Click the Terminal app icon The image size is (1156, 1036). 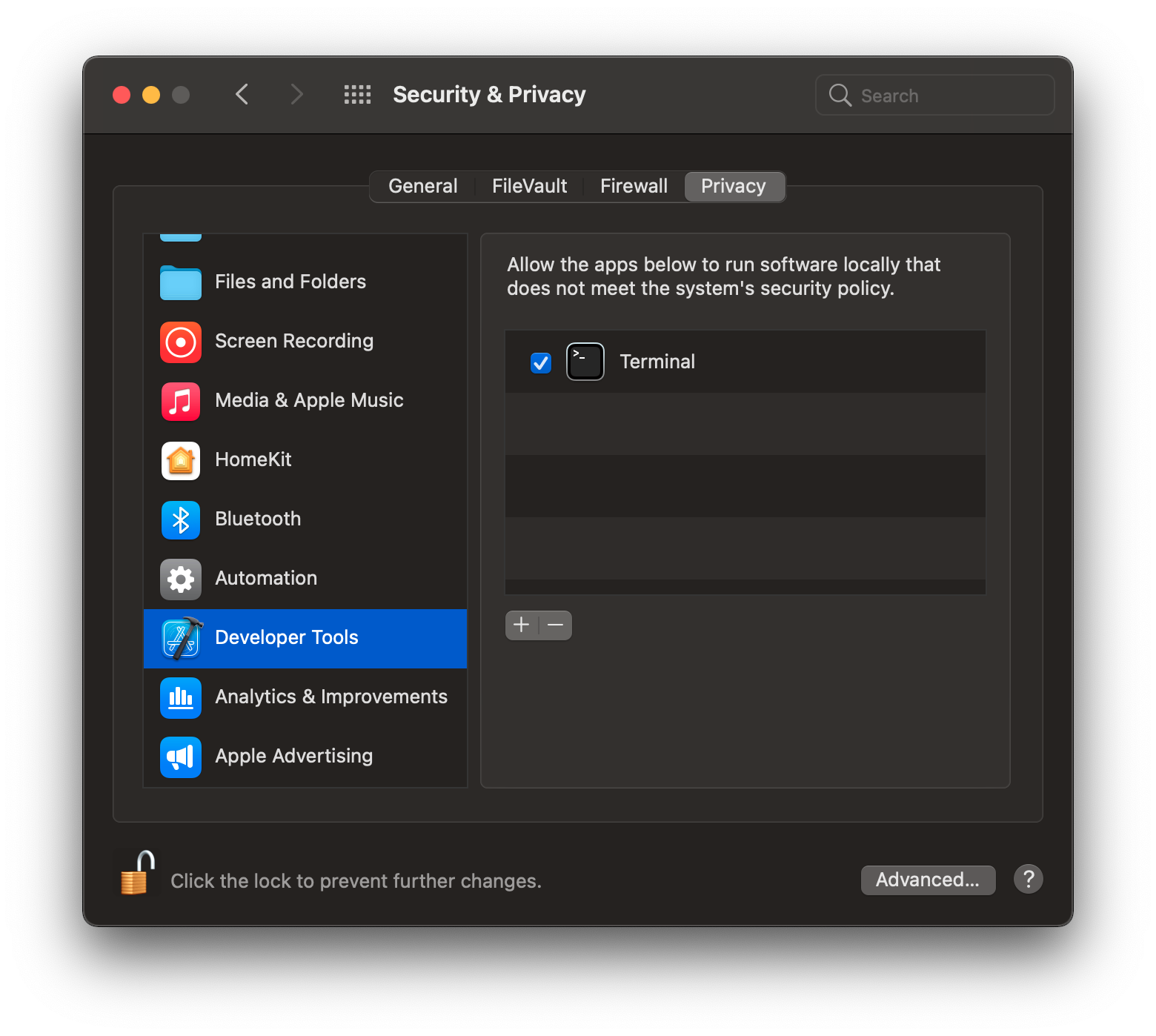[585, 362]
